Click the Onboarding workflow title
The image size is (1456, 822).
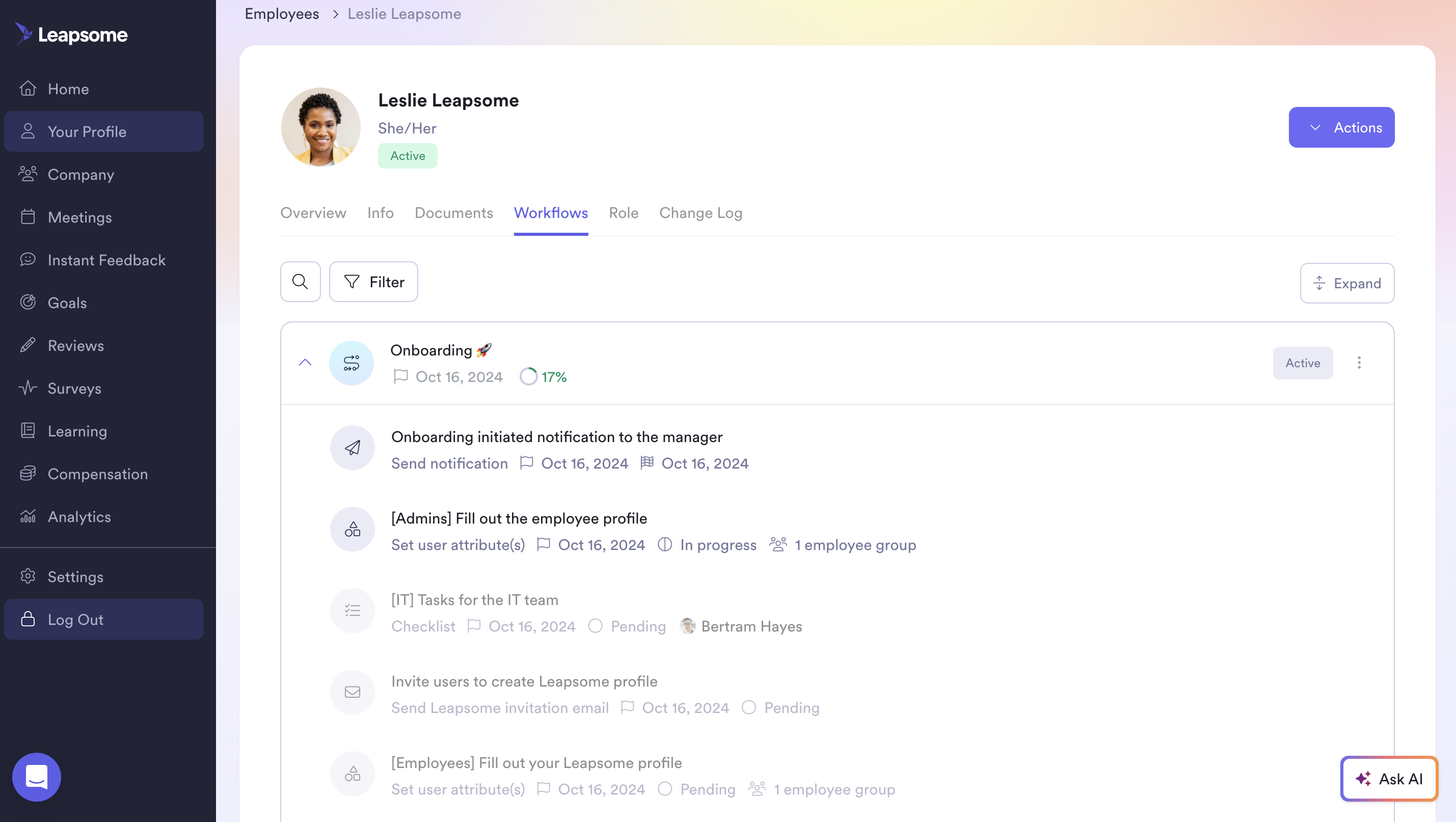(x=440, y=350)
